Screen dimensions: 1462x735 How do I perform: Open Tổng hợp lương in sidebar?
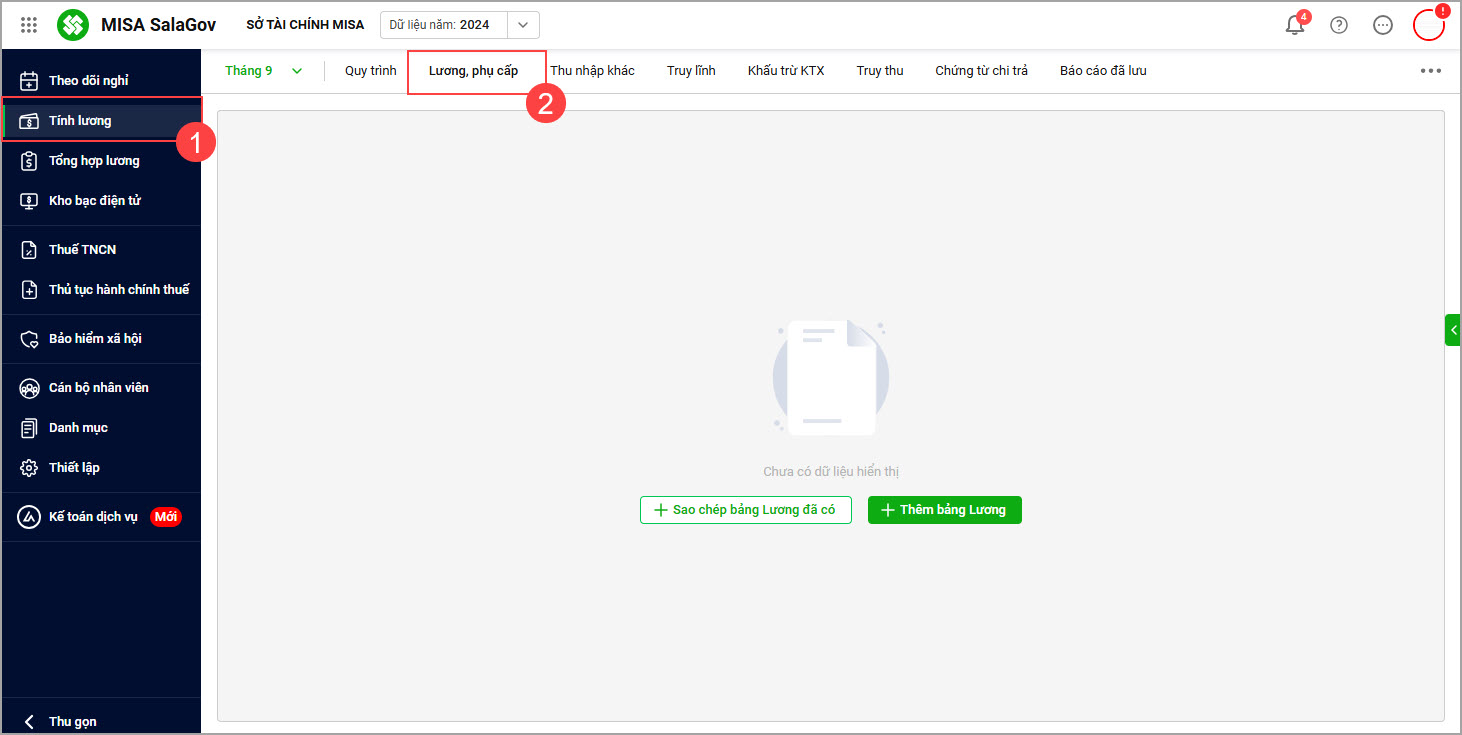[100, 160]
